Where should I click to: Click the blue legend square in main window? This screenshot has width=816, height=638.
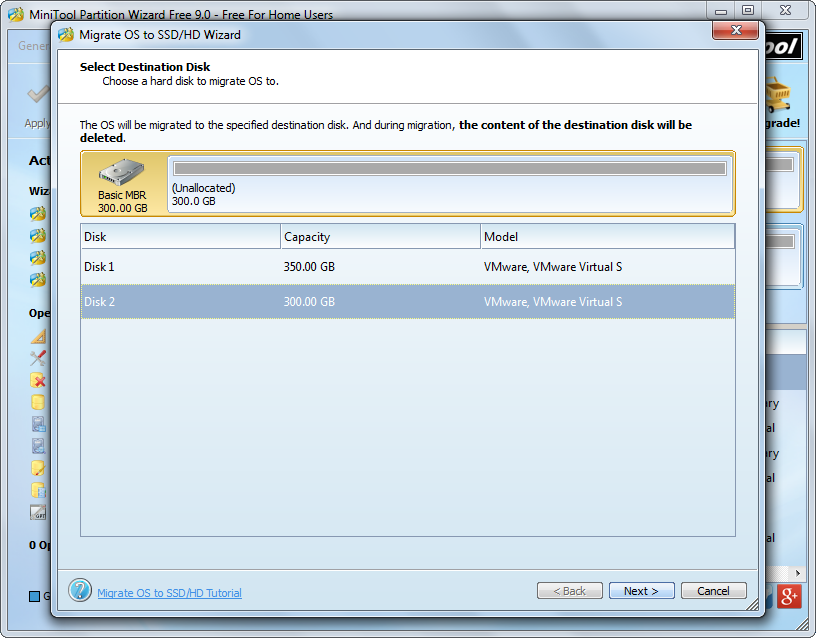(34, 596)
